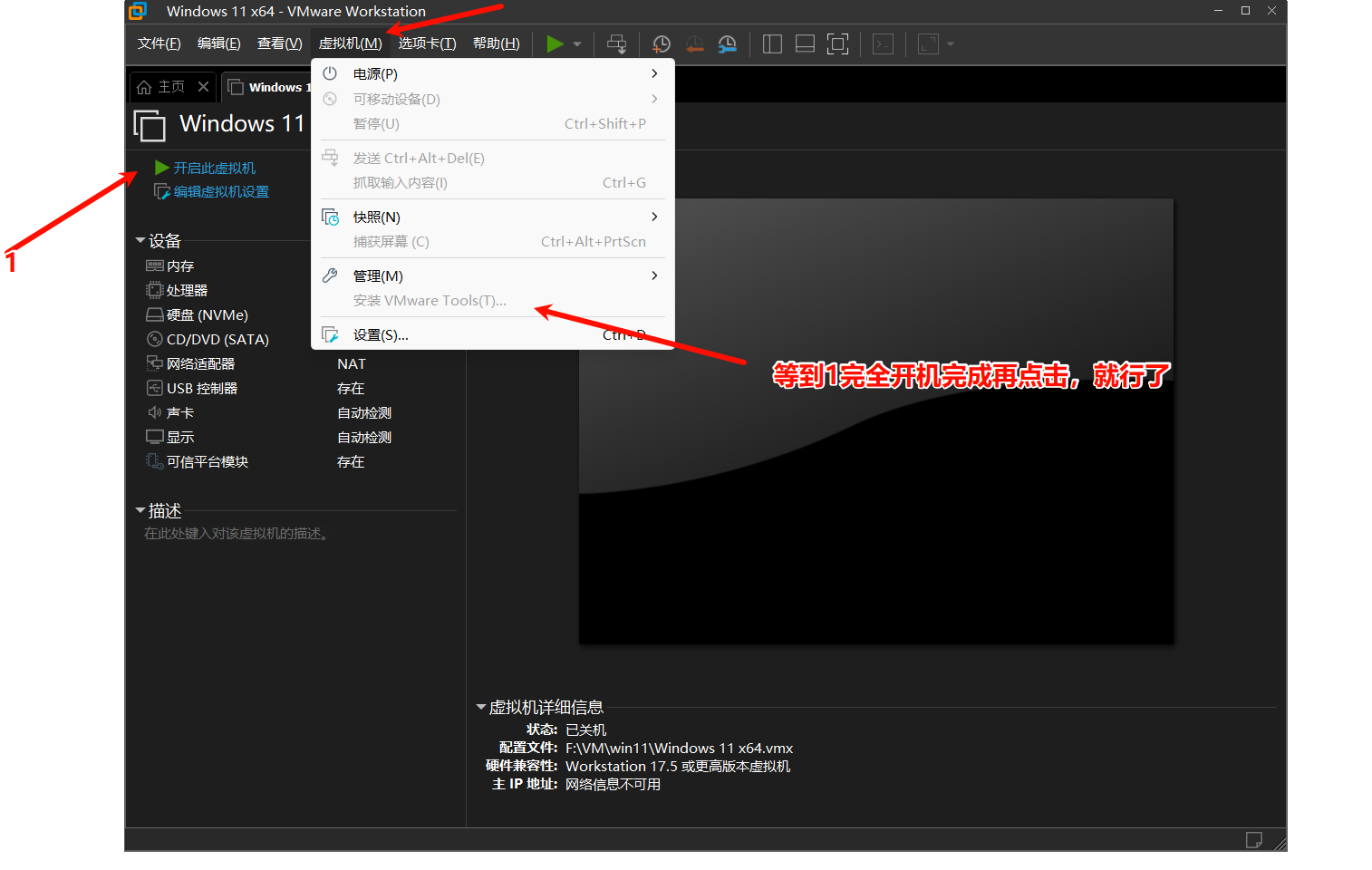Screen dimensions: 1372x870
Task: Select 暂停(U) menu entry
Action: coord(492,123)
